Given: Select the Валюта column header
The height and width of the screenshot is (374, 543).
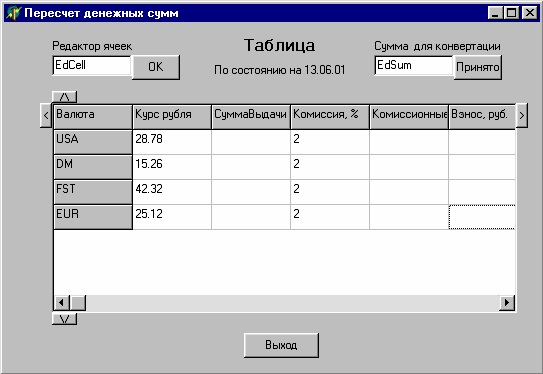Looking at the screenshot, I should tap(93, 117).
